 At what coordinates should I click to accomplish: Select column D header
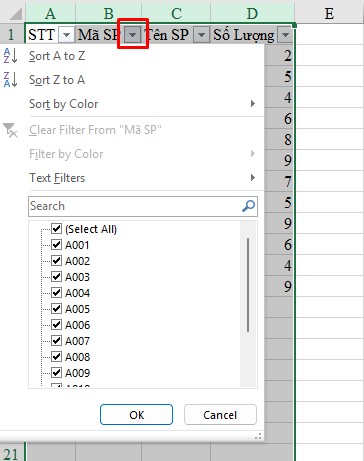tap(252, 14)
